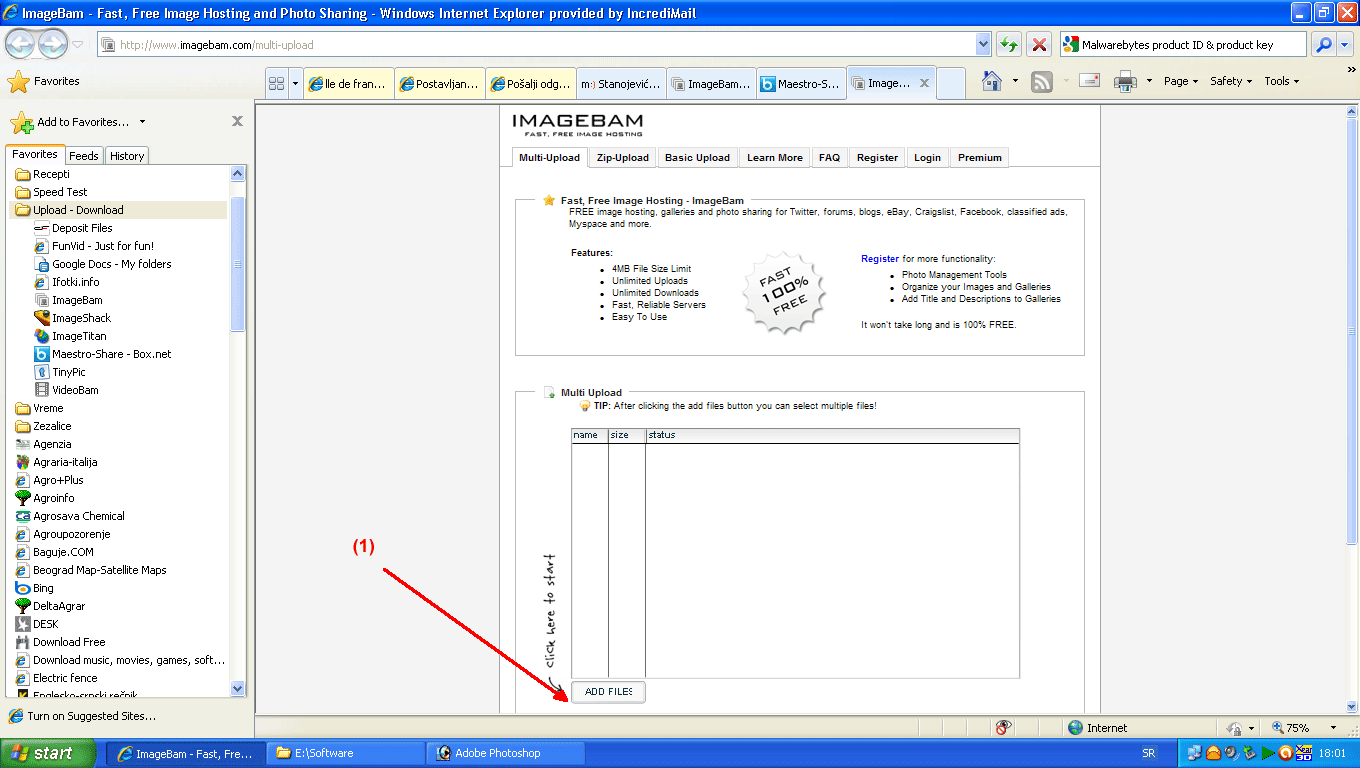Screen dimensions: 1360x768
Task: Open the Safety menu
Action: point(1232,81)
